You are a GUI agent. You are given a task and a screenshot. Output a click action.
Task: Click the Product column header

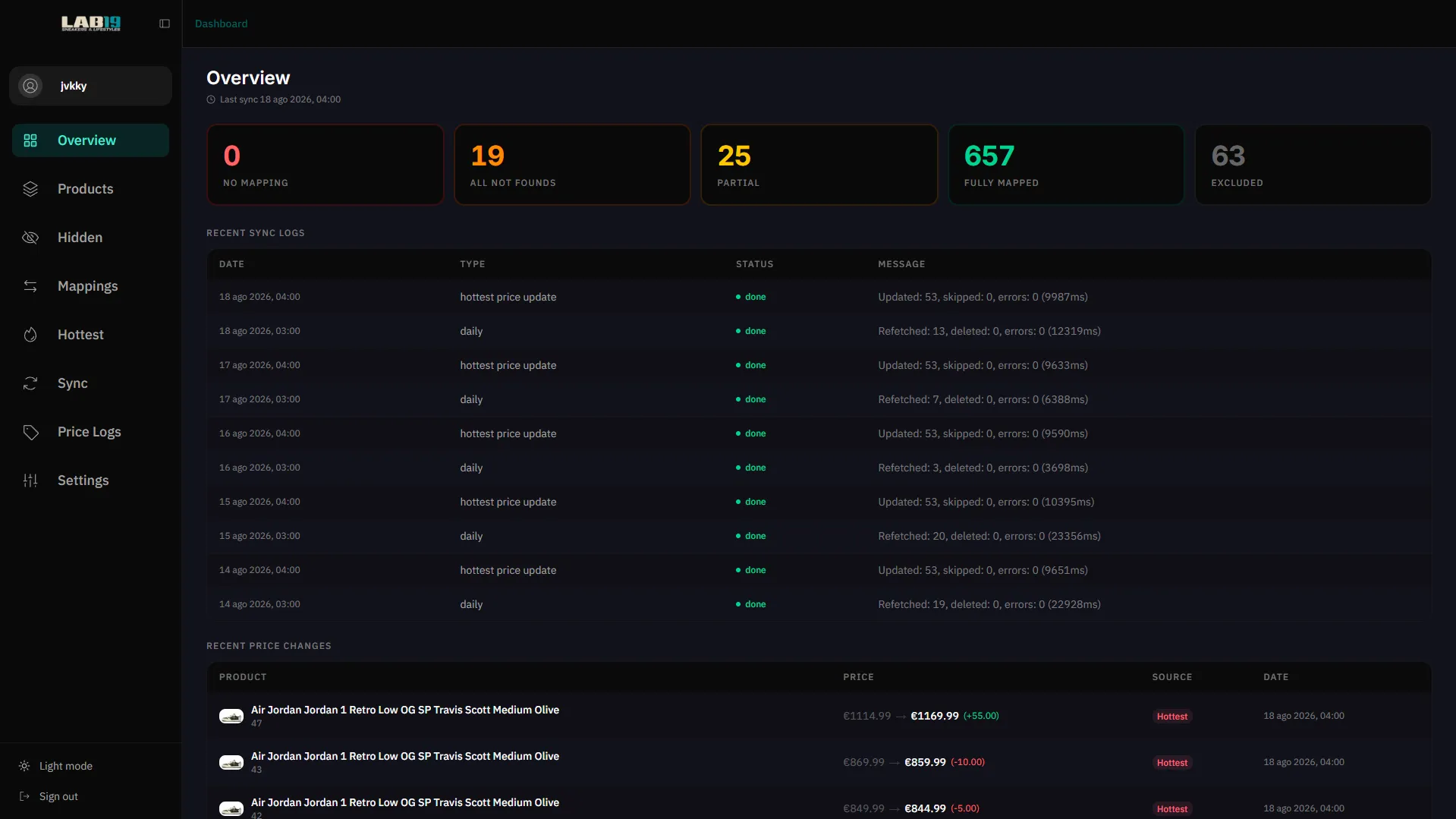[x=243, y=677]
